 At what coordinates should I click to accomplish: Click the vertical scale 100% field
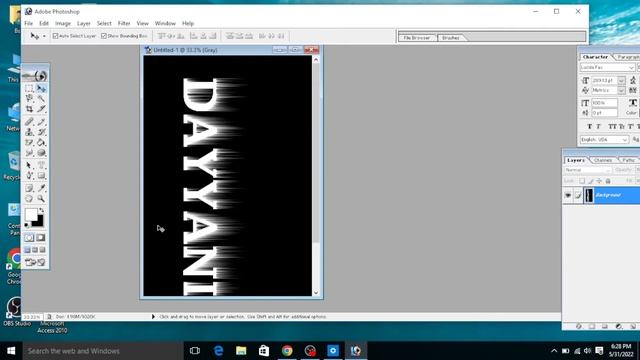tap(604, 103)
